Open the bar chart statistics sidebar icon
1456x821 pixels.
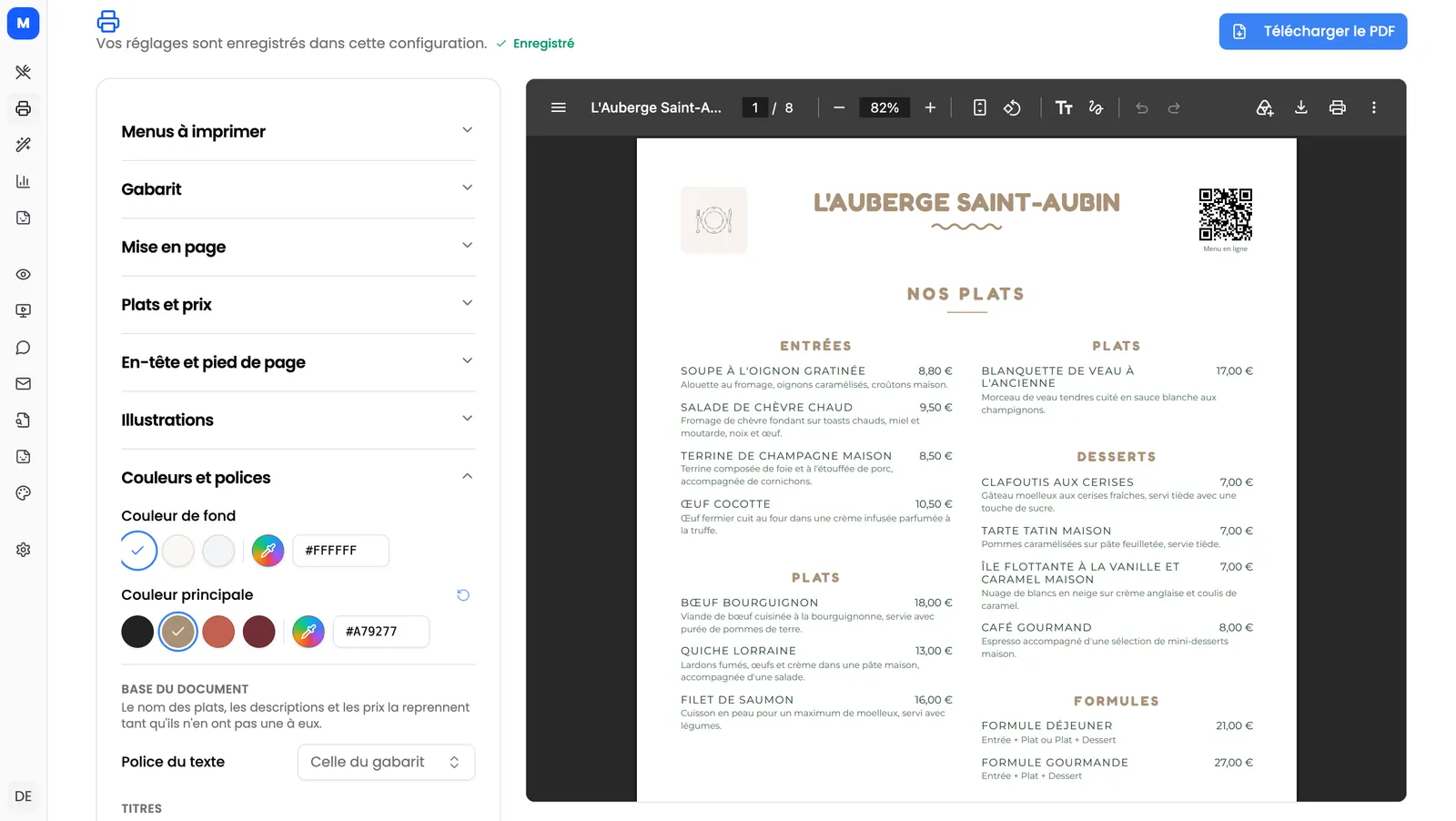click(x=24, y=181)
